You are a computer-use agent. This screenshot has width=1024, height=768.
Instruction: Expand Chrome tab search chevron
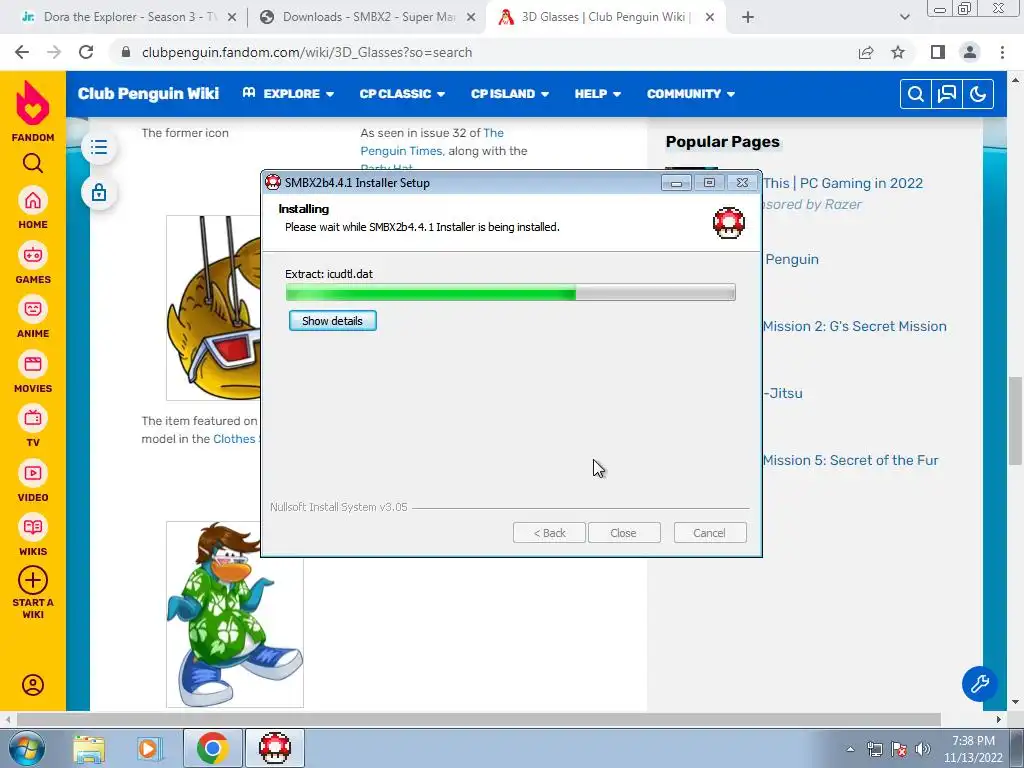click(904, 18)
